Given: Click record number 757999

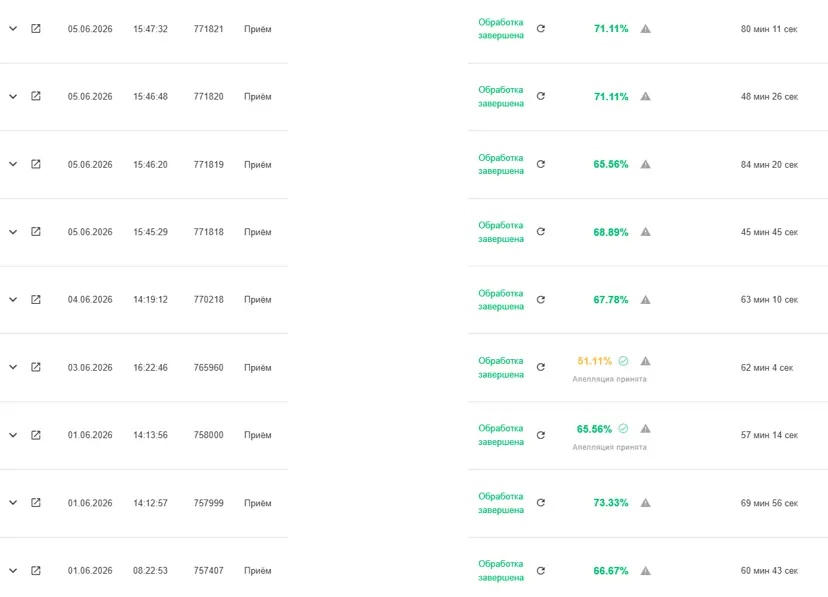Looking at the screenshot, I should 209,503.
